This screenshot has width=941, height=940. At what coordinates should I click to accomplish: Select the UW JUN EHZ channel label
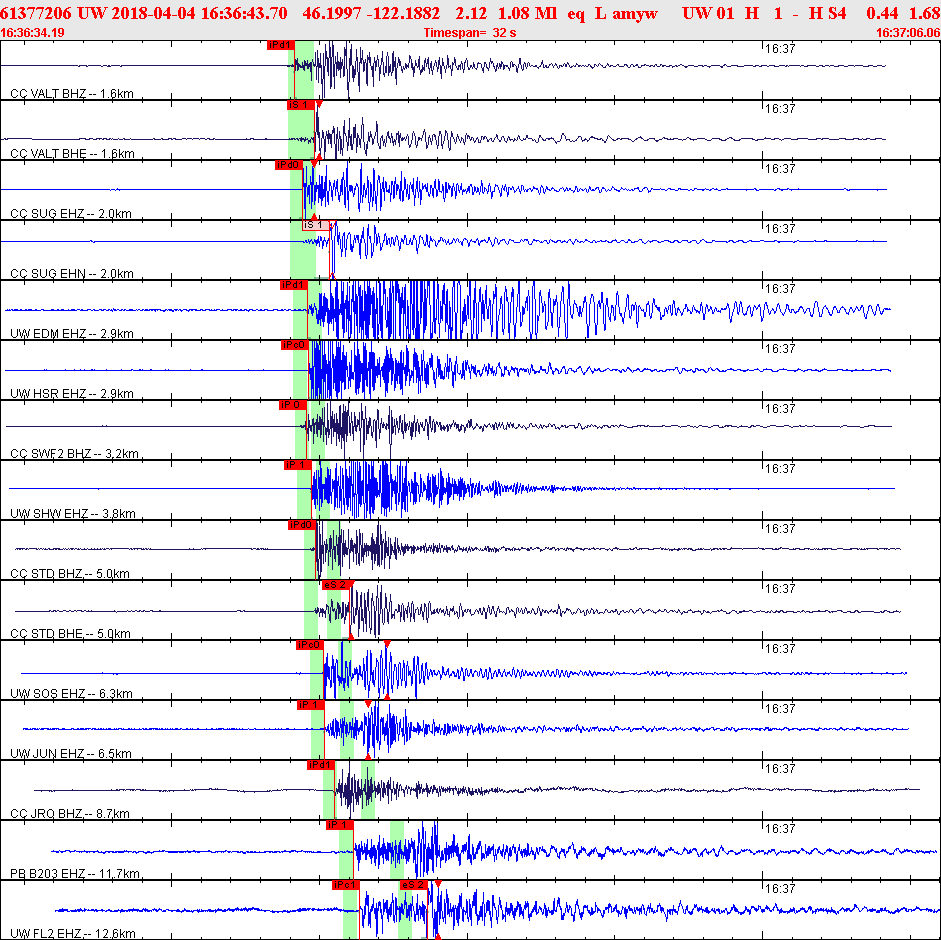(72, 754)
